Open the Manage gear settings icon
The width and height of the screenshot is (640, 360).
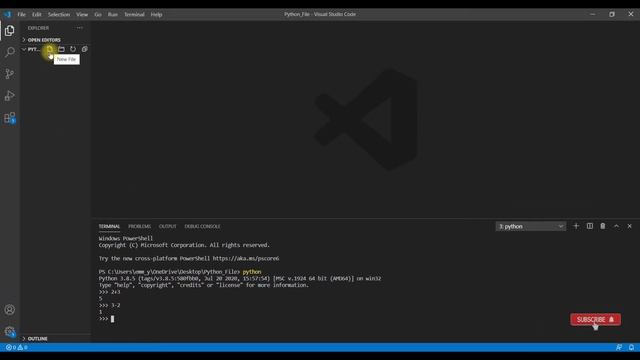point(9,331)
